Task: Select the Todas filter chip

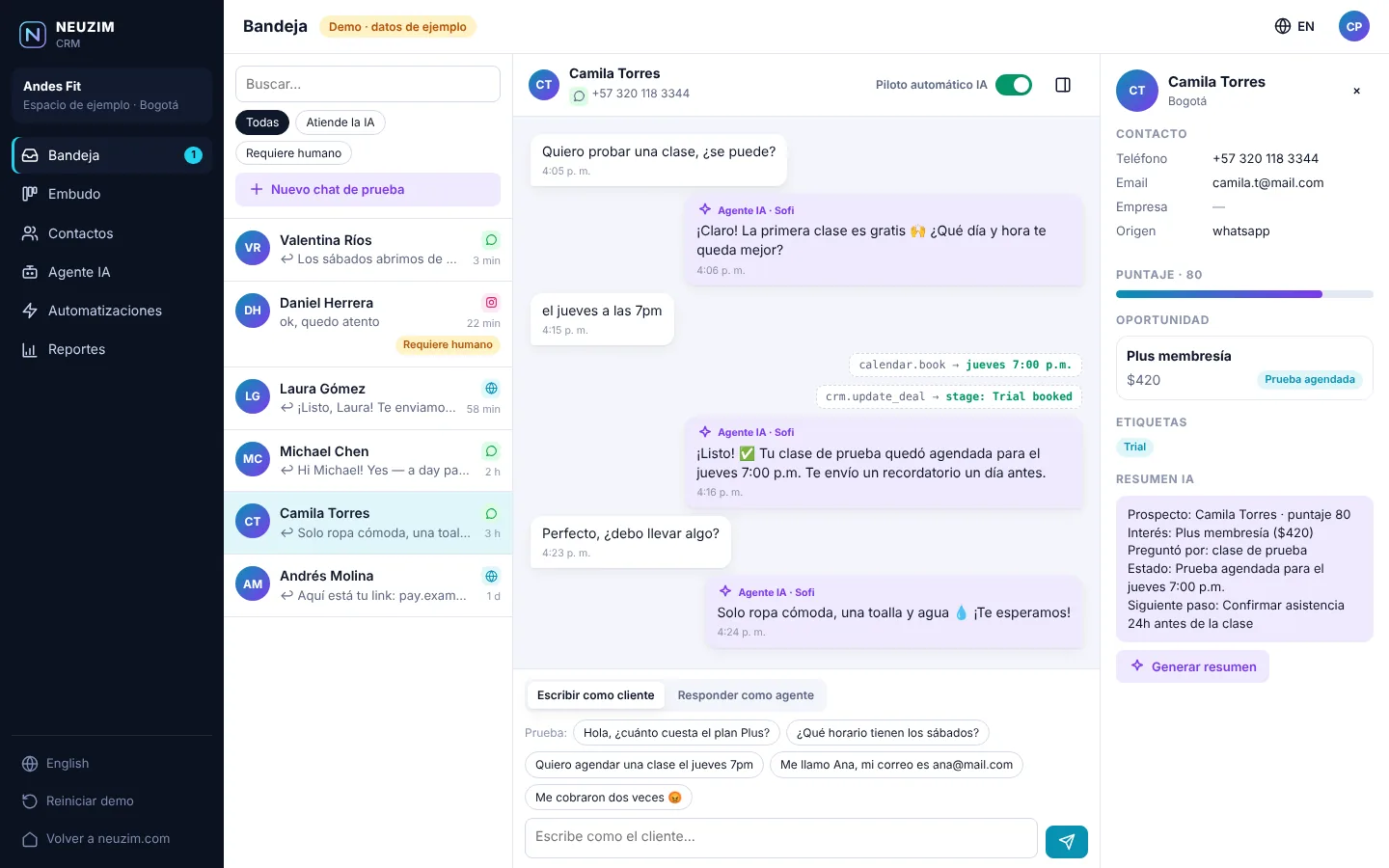Action: point(262,122)
